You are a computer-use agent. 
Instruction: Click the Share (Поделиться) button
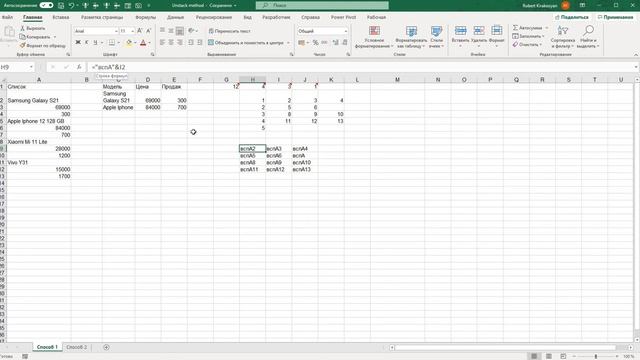[x=571, y=17]
